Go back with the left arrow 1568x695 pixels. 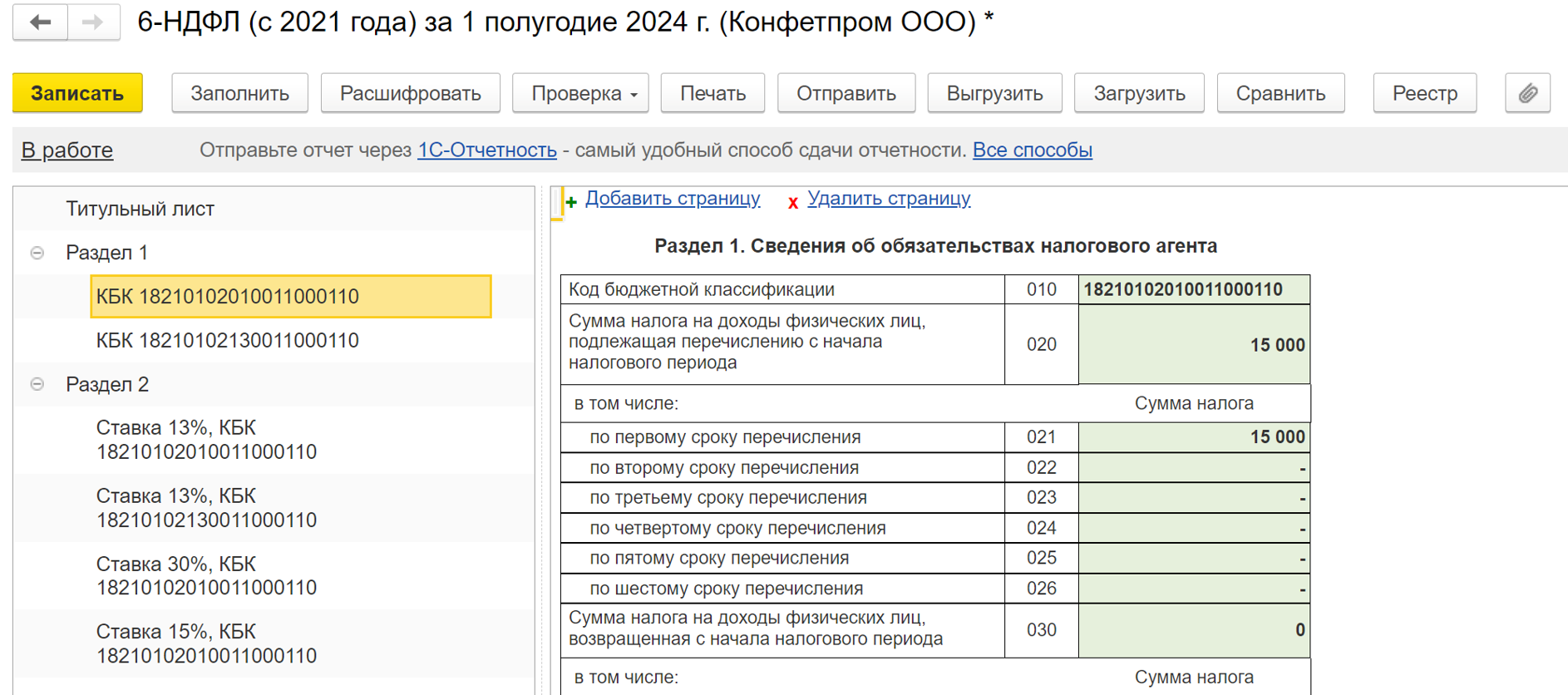[x=40, y=22]
